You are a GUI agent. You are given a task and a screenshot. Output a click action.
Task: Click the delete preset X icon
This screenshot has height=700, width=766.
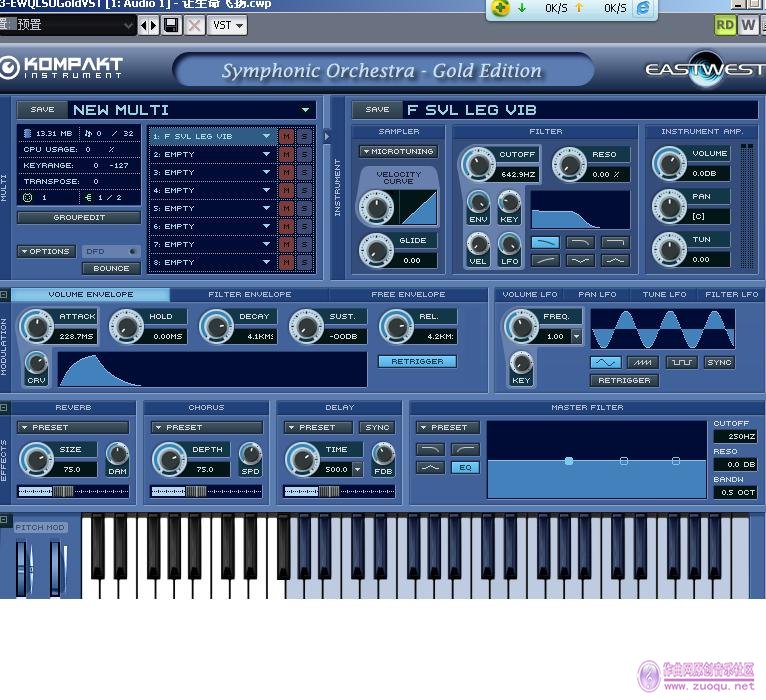tap(194, 25)
